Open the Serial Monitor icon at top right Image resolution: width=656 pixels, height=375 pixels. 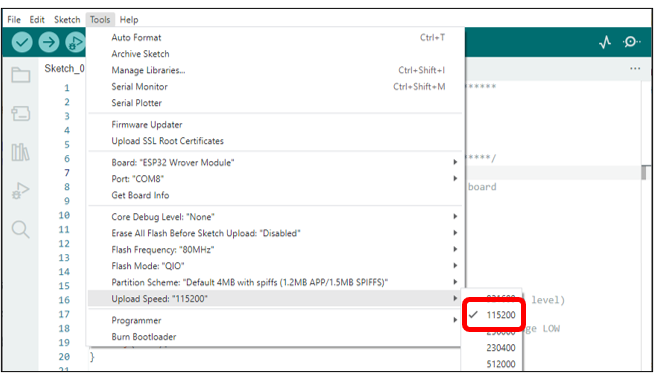click(x=631, y=42)
